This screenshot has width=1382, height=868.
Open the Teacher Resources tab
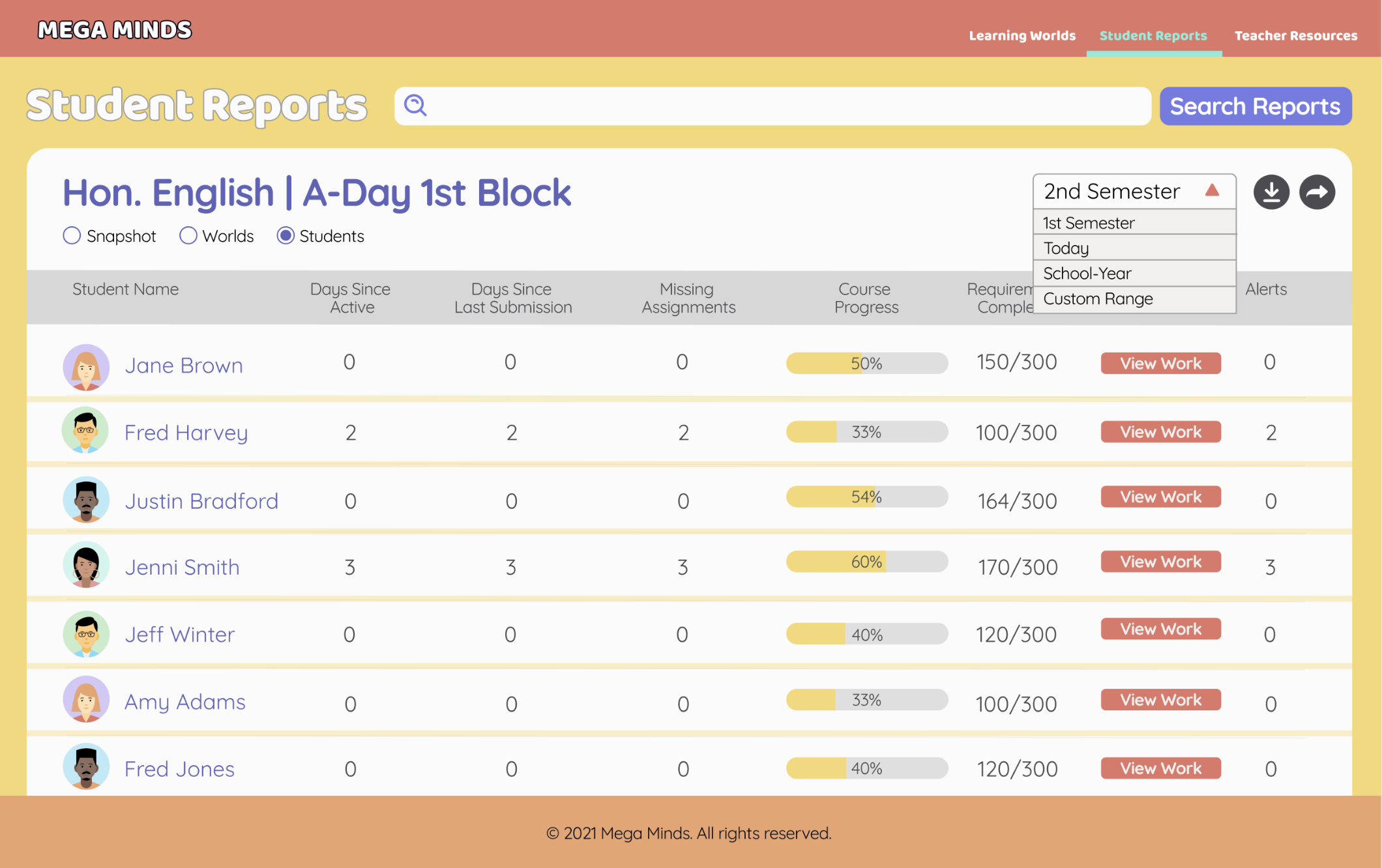pyautogui.click(x=1296, y=36)
